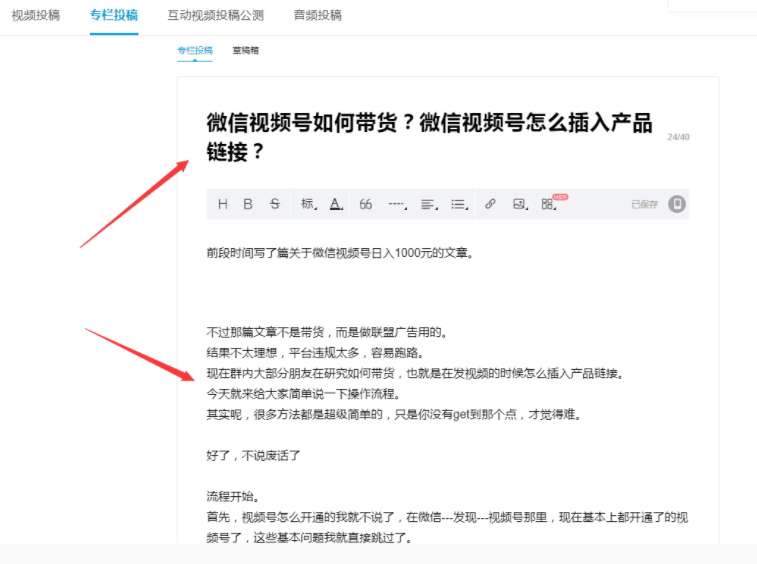The image size is (757, 564).
Task: Click line 流程开始。
Action: [x=234, y=496]
